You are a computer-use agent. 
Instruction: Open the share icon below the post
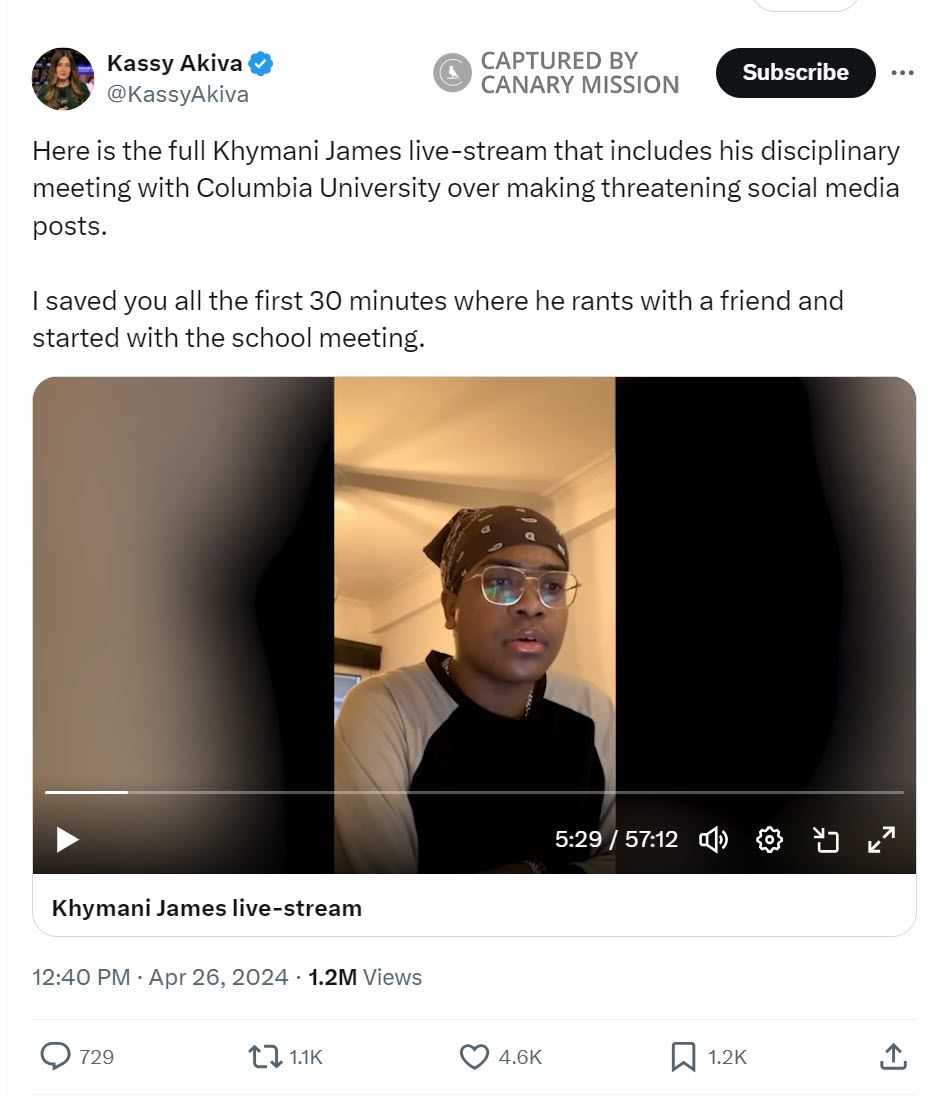pos(892,1056)
